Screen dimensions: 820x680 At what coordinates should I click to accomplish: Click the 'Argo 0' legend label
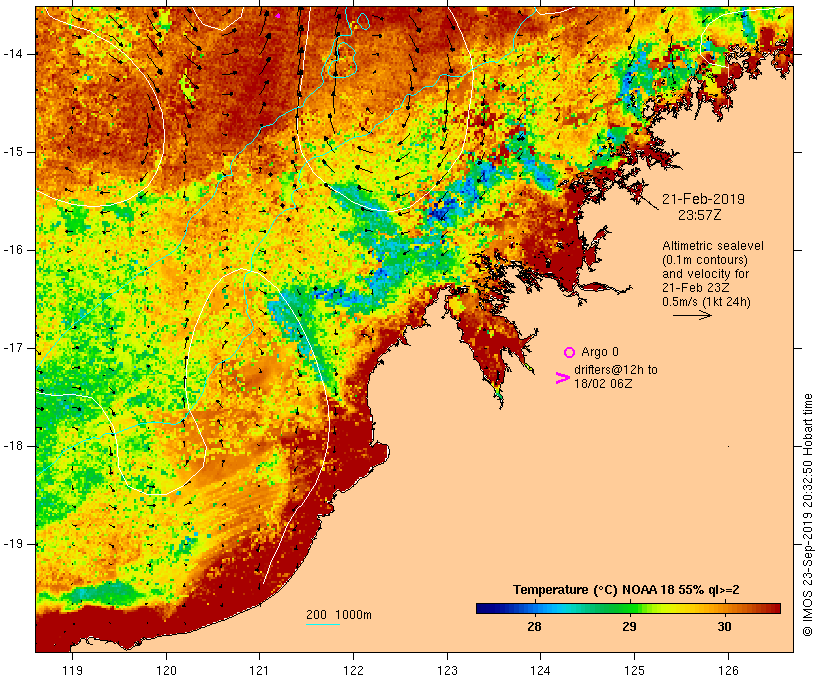pos(600,352)
